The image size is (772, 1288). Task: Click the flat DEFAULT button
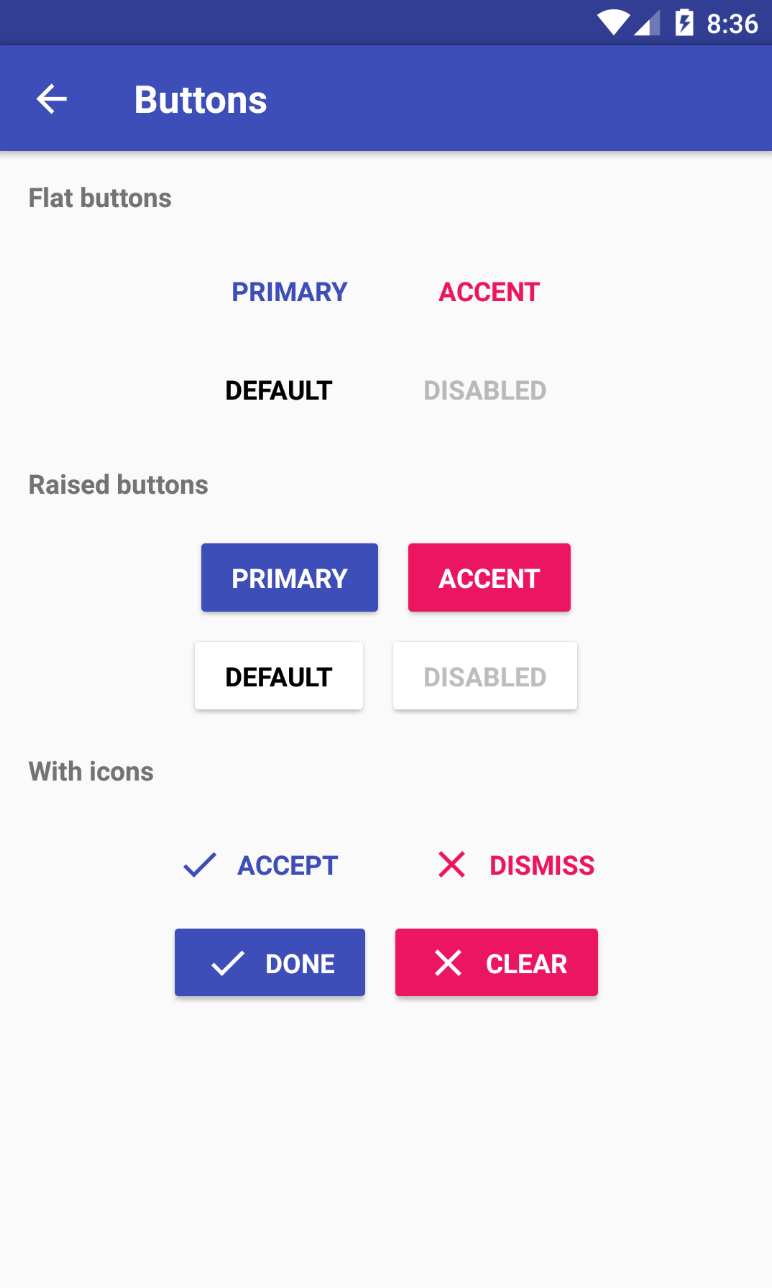coord(278,390)
